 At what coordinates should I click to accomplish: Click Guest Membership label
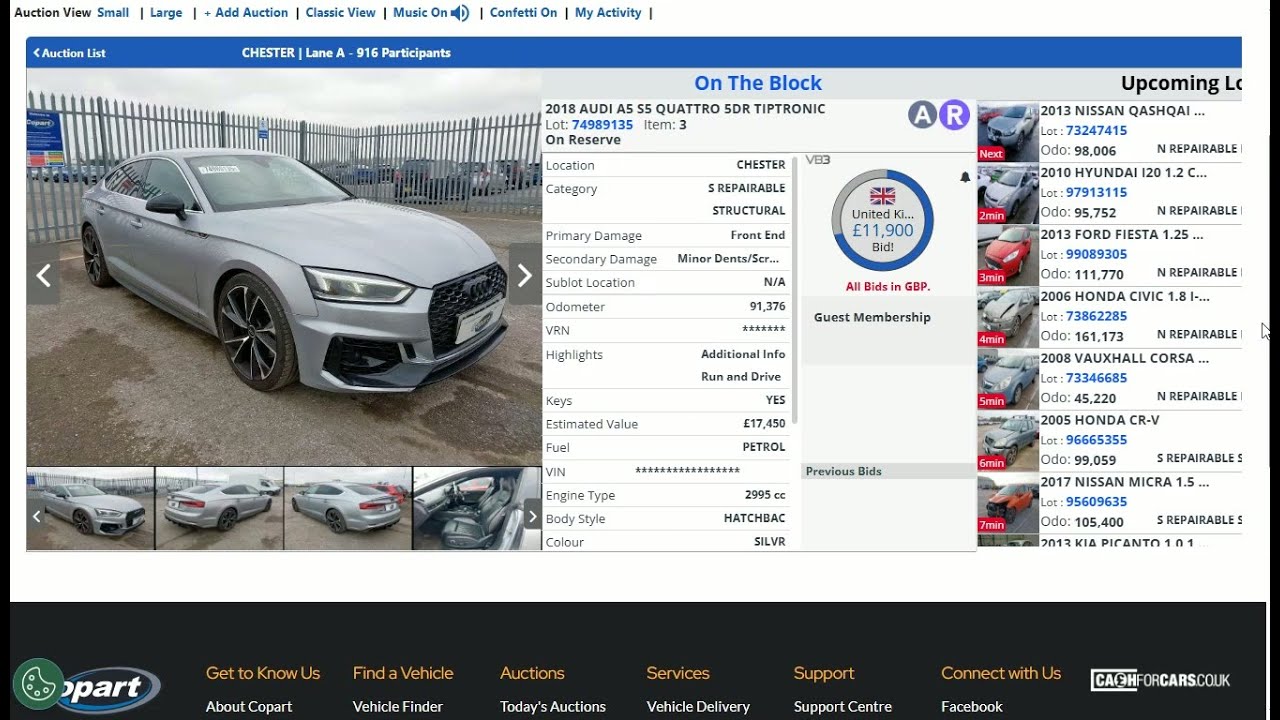point(872,317)
